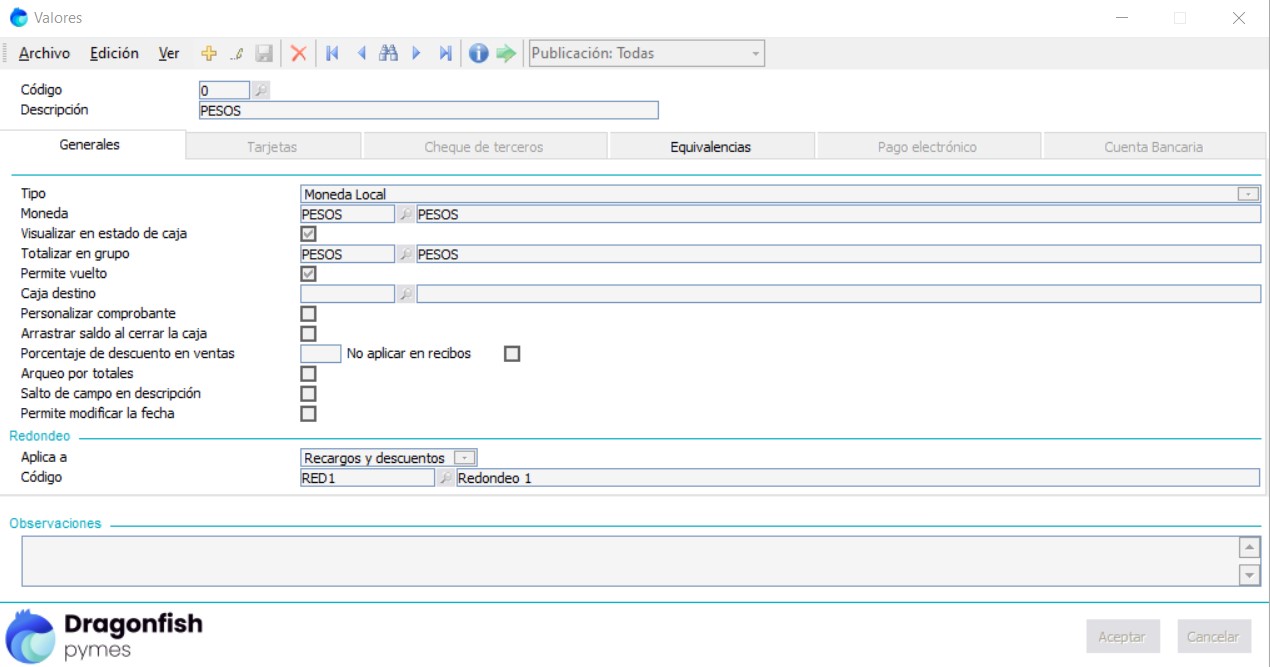The width and height of the screenshot is (1270, 667).
Task: Go to previous record arrow
Action: 361,54
